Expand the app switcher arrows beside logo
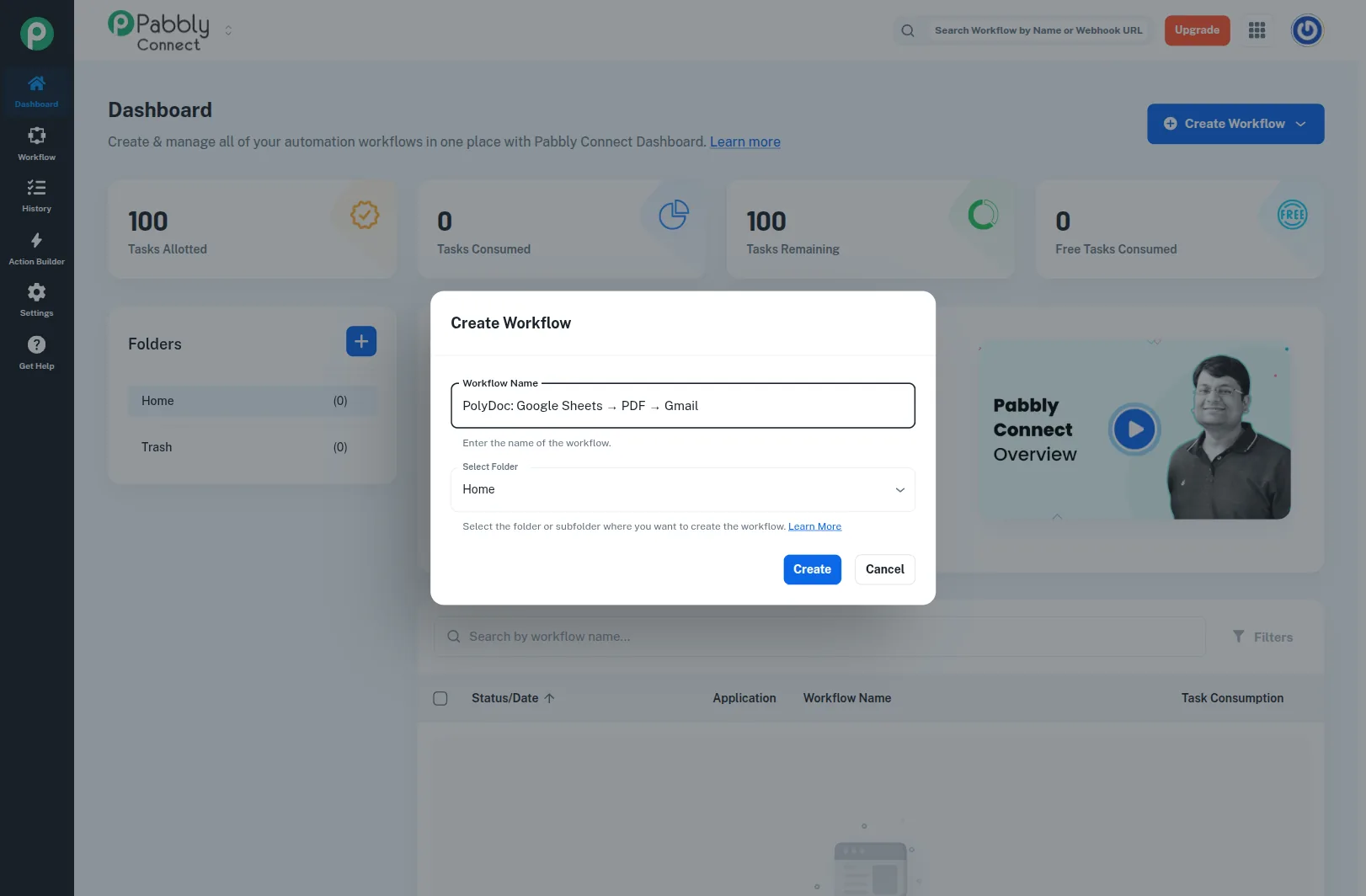The height and width of the screenshot is (896, 1366). [228, 30]
